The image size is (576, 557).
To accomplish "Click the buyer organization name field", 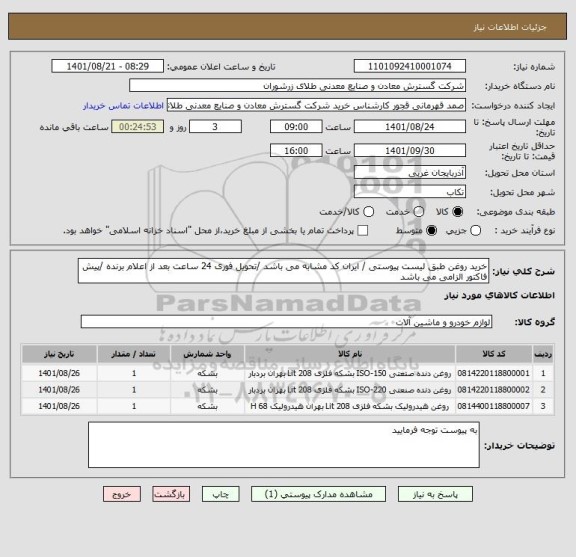I will click(x=298, y=86).
